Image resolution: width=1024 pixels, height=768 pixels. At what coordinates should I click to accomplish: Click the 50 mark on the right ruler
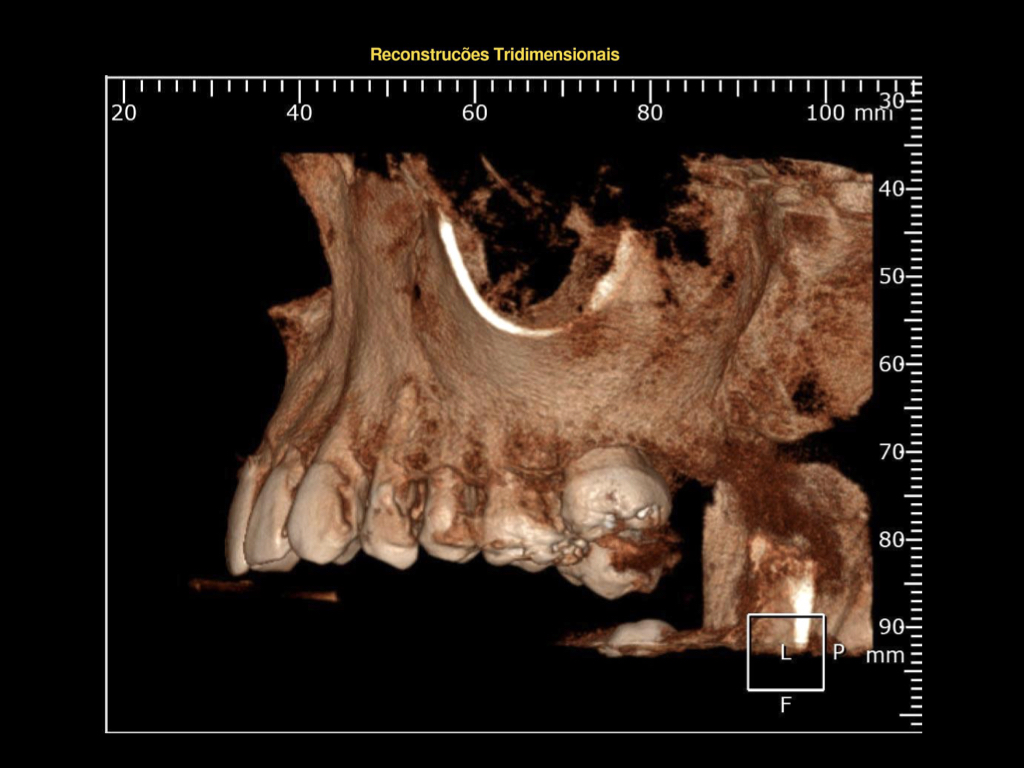pyautogui.click(x=891, y=276)
